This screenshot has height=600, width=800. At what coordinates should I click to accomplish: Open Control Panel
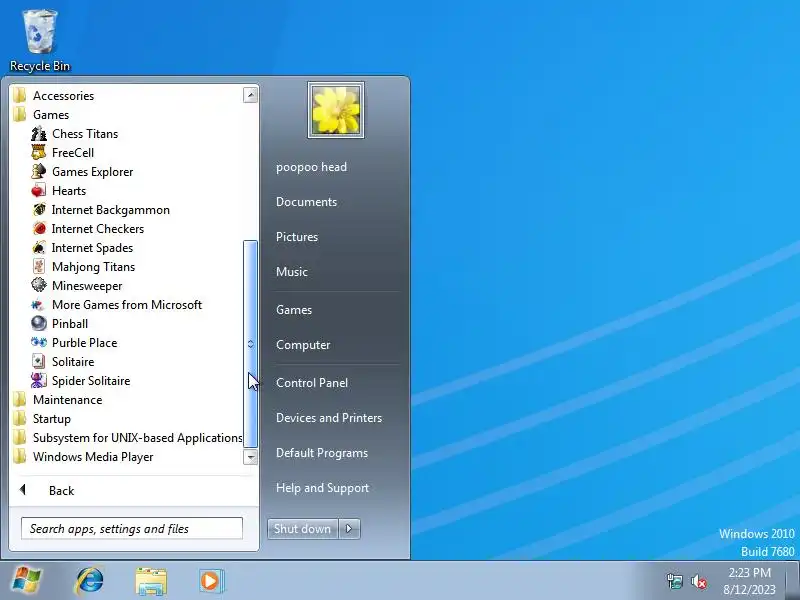tap(312, 383)
